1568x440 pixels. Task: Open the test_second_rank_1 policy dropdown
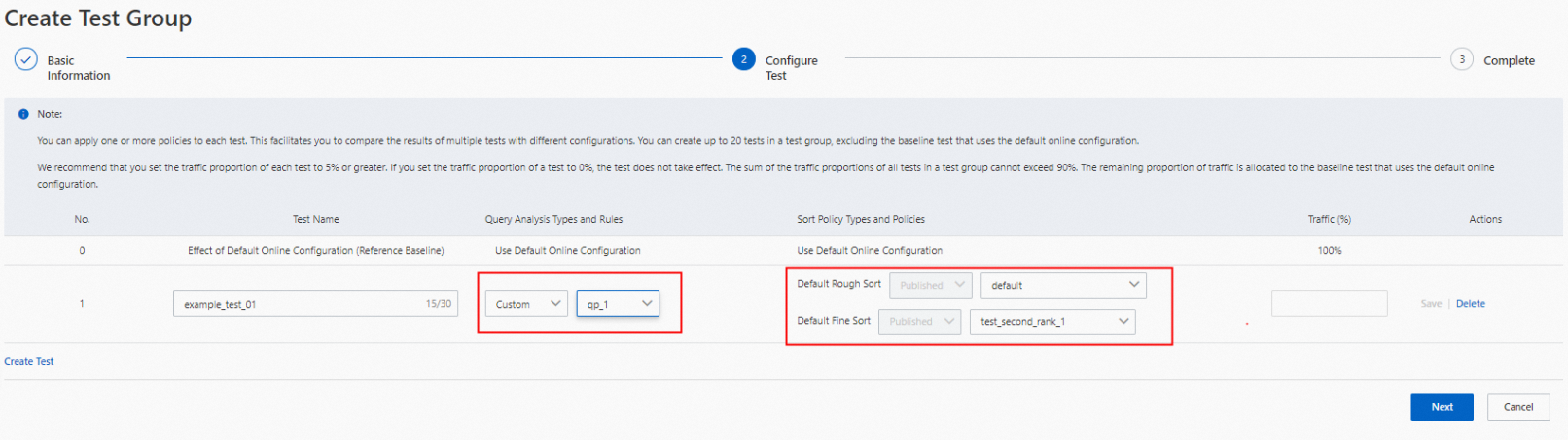(x=1052, y=321)
